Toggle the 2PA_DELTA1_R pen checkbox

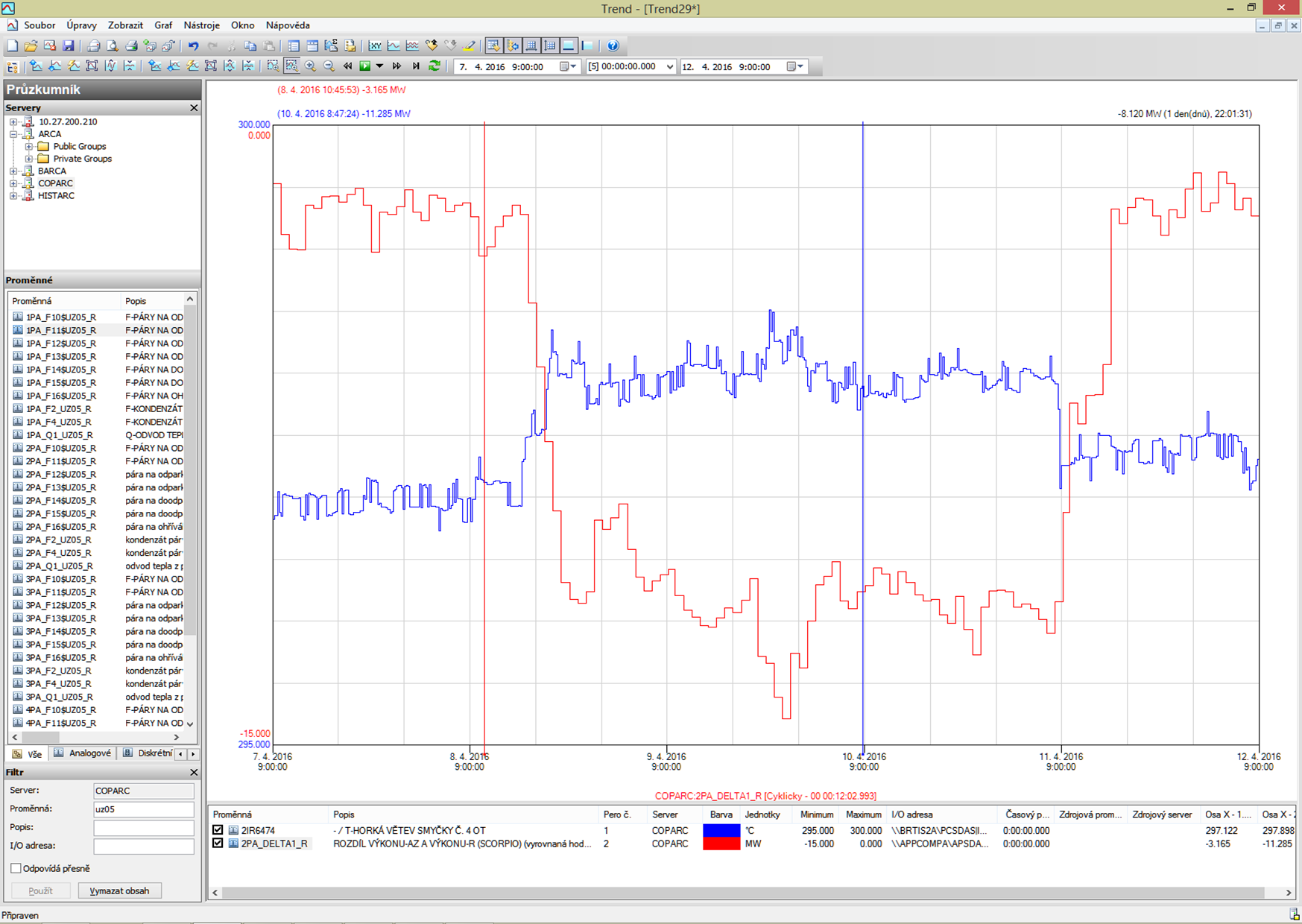coord(218,843)
